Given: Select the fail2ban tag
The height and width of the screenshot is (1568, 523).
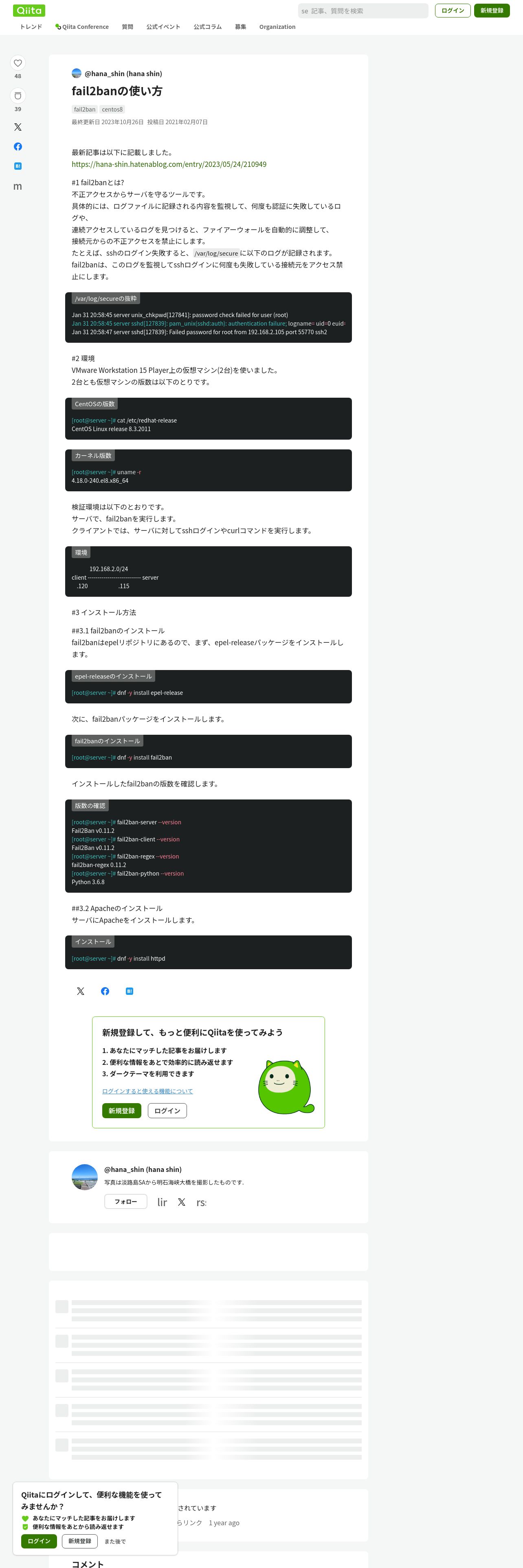Looking at the screenshot, I should click(85, 109).
